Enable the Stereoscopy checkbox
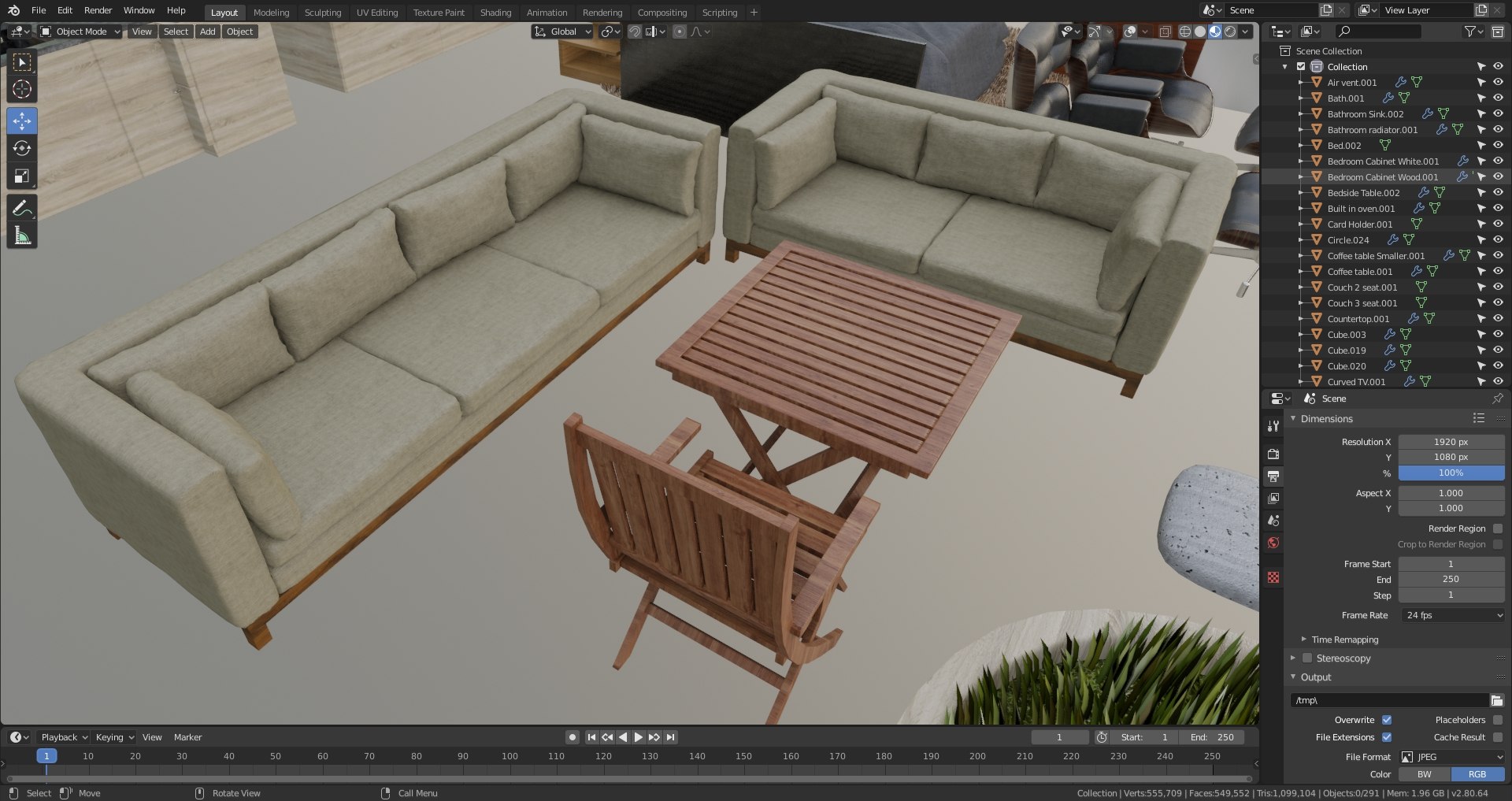 coord(1307,658)
